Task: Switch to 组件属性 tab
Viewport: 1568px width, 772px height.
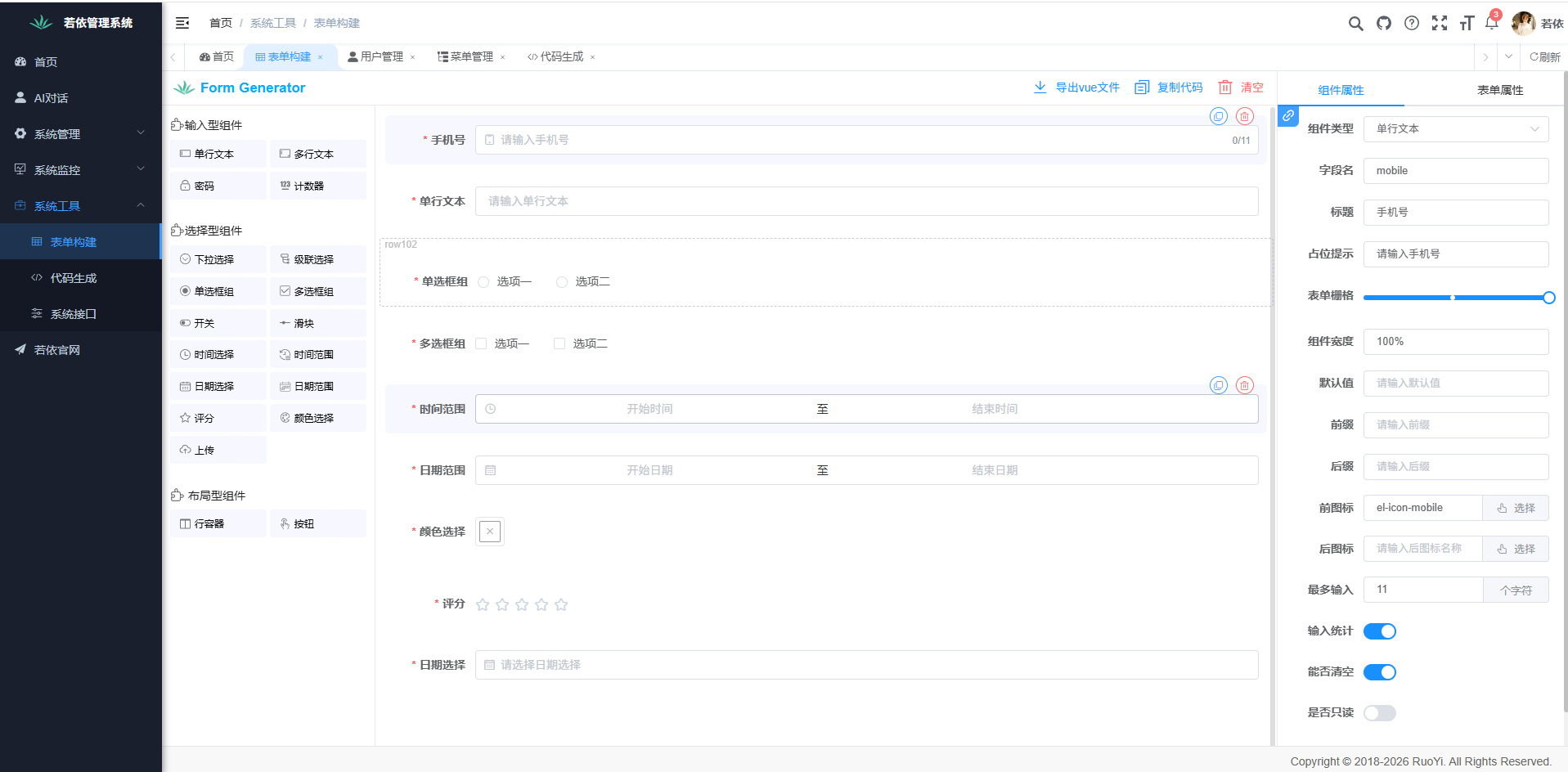Action: (1341, 90)
